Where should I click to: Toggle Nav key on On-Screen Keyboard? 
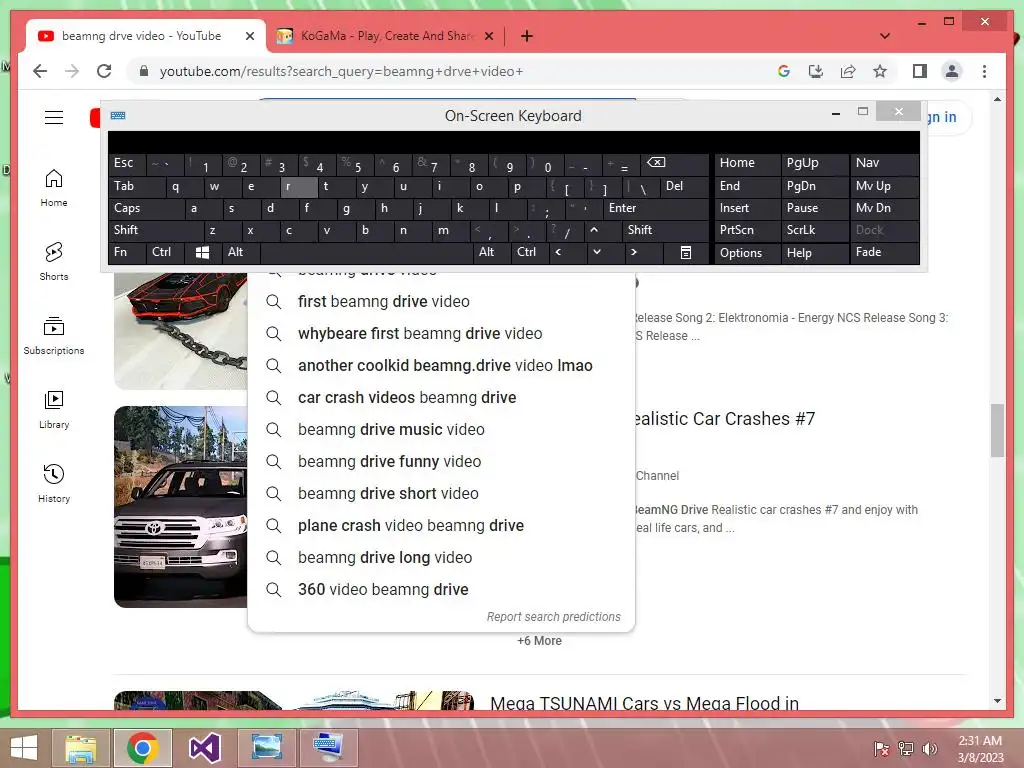click(x=884, y=163)
